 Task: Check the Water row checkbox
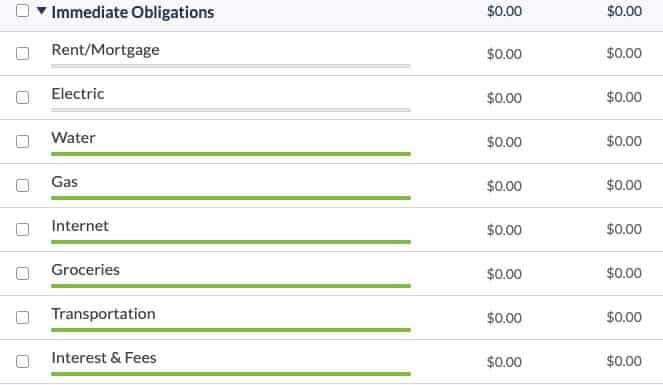click(22, 142)
